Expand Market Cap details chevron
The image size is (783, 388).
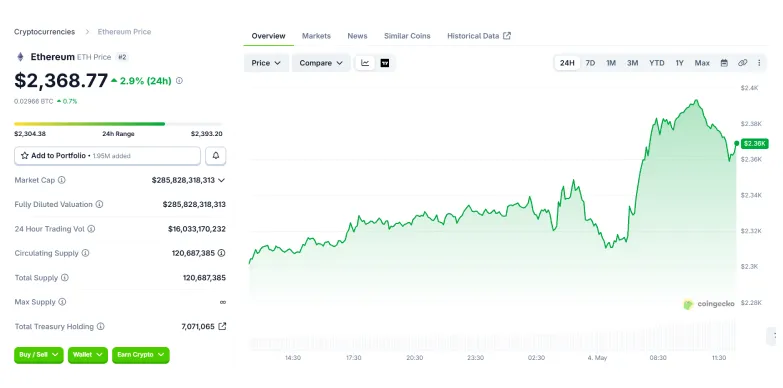221,180
